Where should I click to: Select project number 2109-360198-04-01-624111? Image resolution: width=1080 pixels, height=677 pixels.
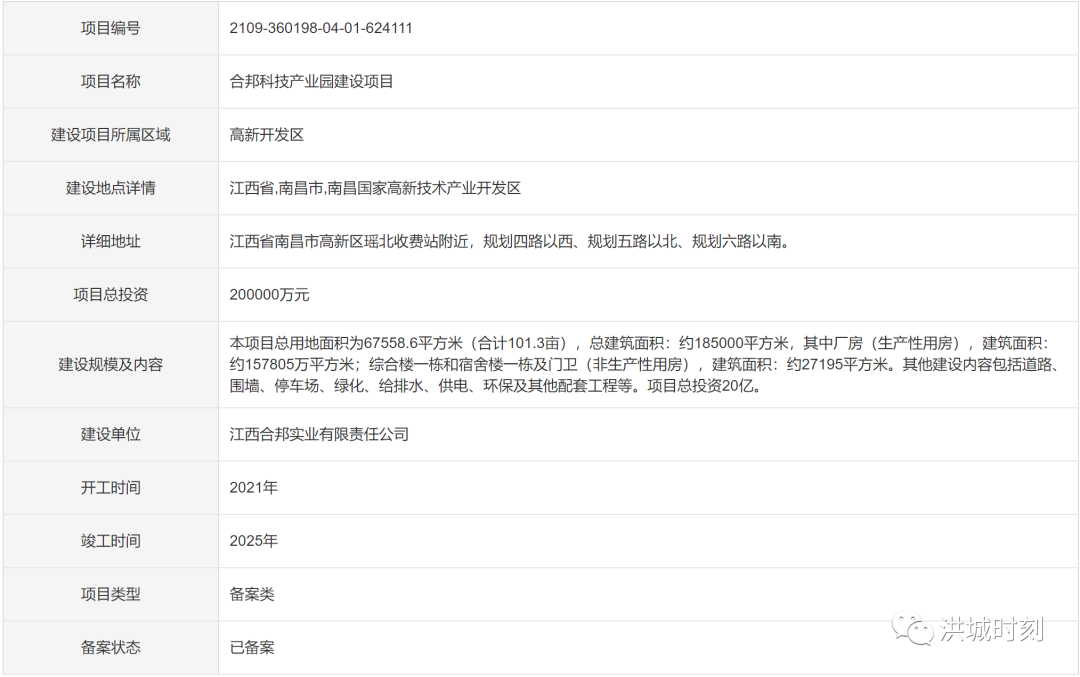[x=321, y=28]
